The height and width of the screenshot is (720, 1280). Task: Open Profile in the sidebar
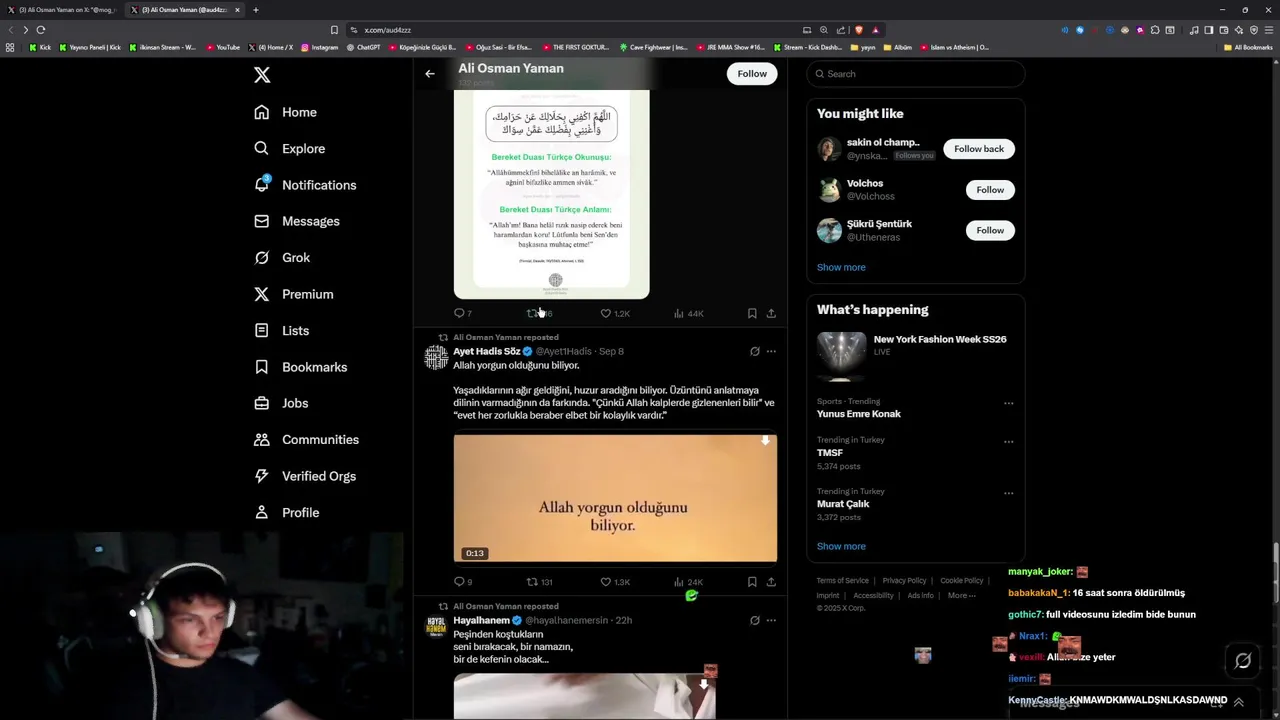click(x=287, y=512)
